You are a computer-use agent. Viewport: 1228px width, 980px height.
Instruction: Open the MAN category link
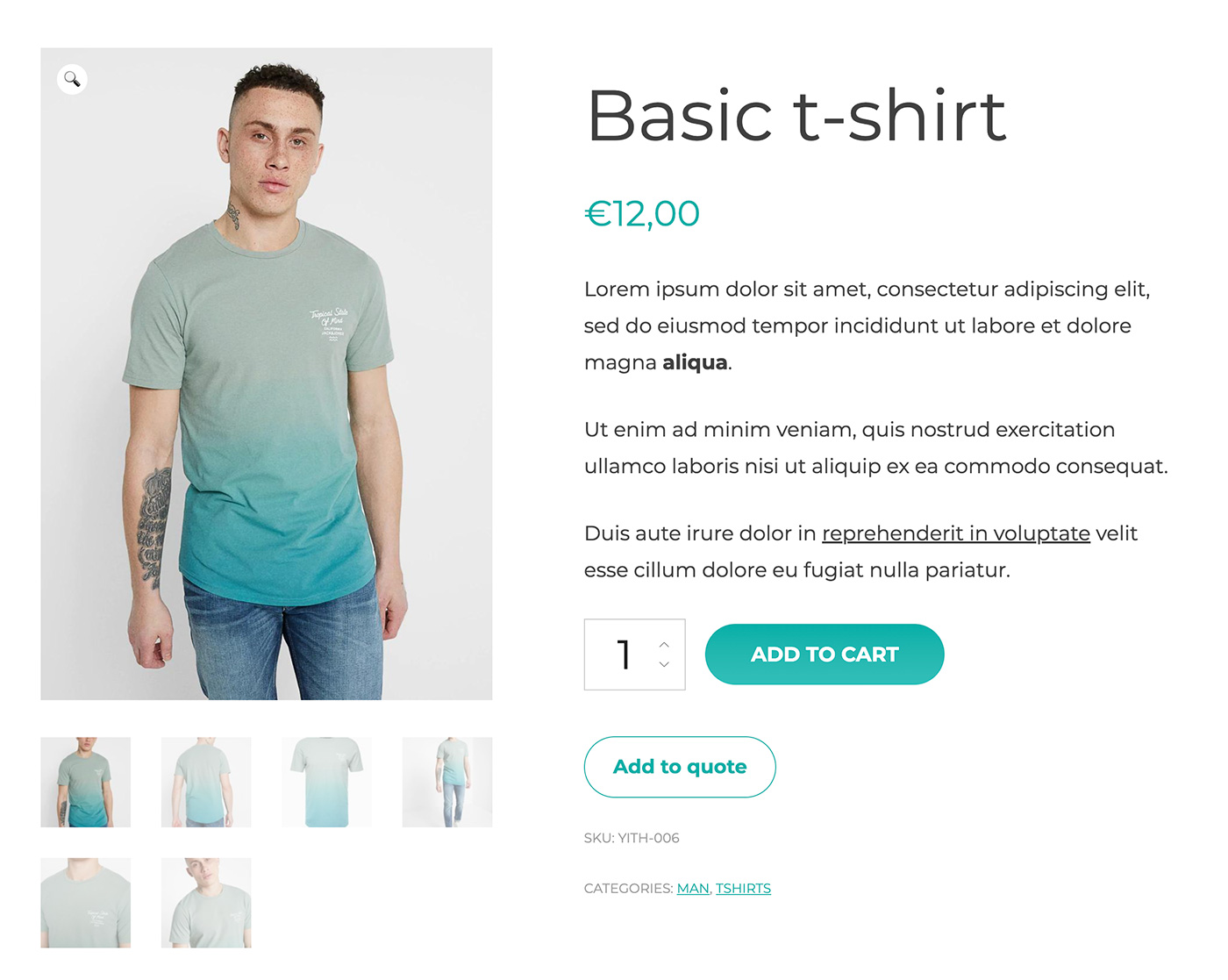pyautogui.click(x=693, y=888)
